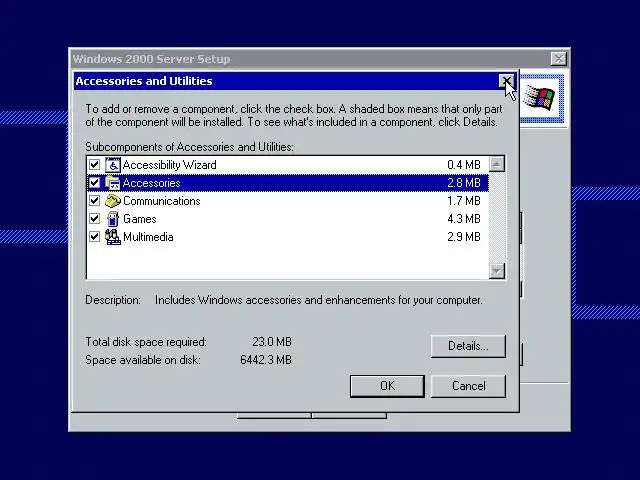
Task: Click the Windows 2000 Server Setup title text
Action: 151,59
